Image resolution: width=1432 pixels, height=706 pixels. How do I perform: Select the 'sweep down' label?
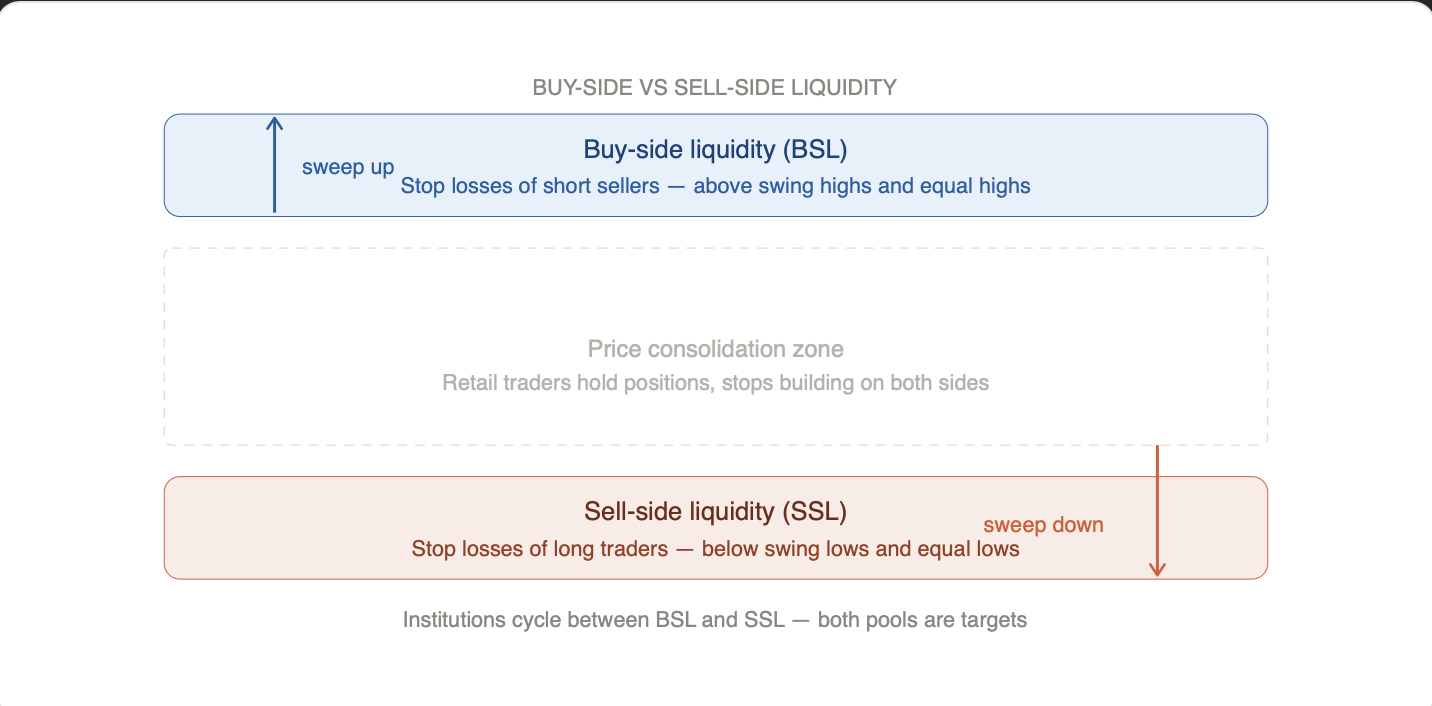click(1043, 525)
